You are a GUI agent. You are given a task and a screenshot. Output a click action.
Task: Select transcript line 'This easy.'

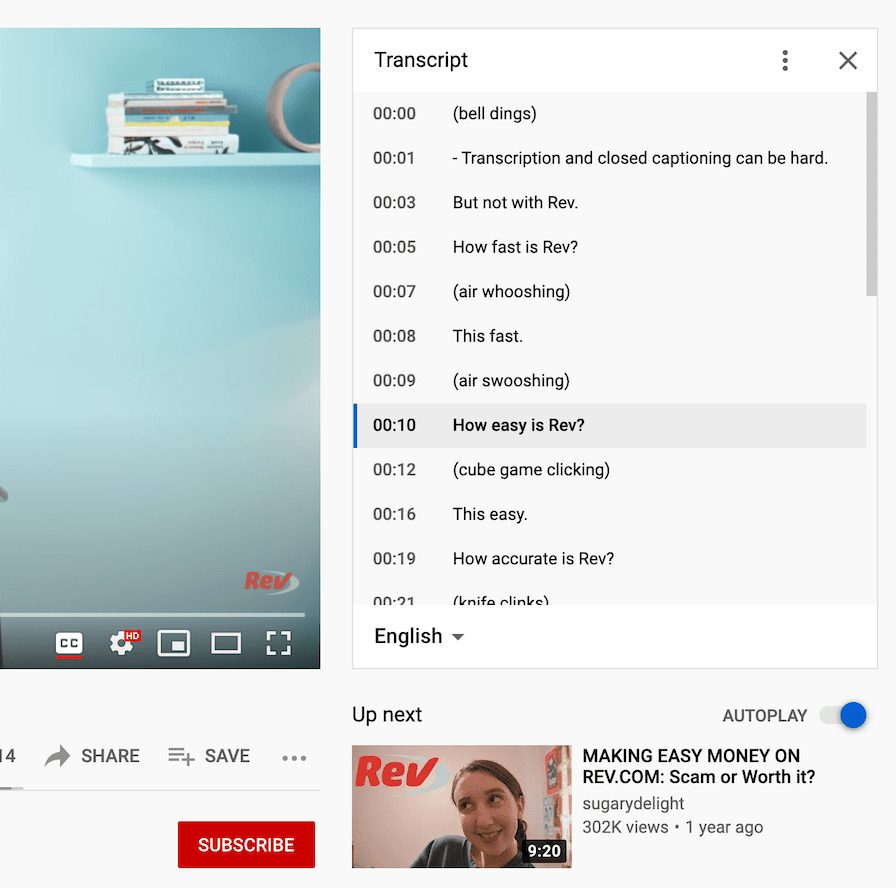pyautogui.click(x=610, y=514)
